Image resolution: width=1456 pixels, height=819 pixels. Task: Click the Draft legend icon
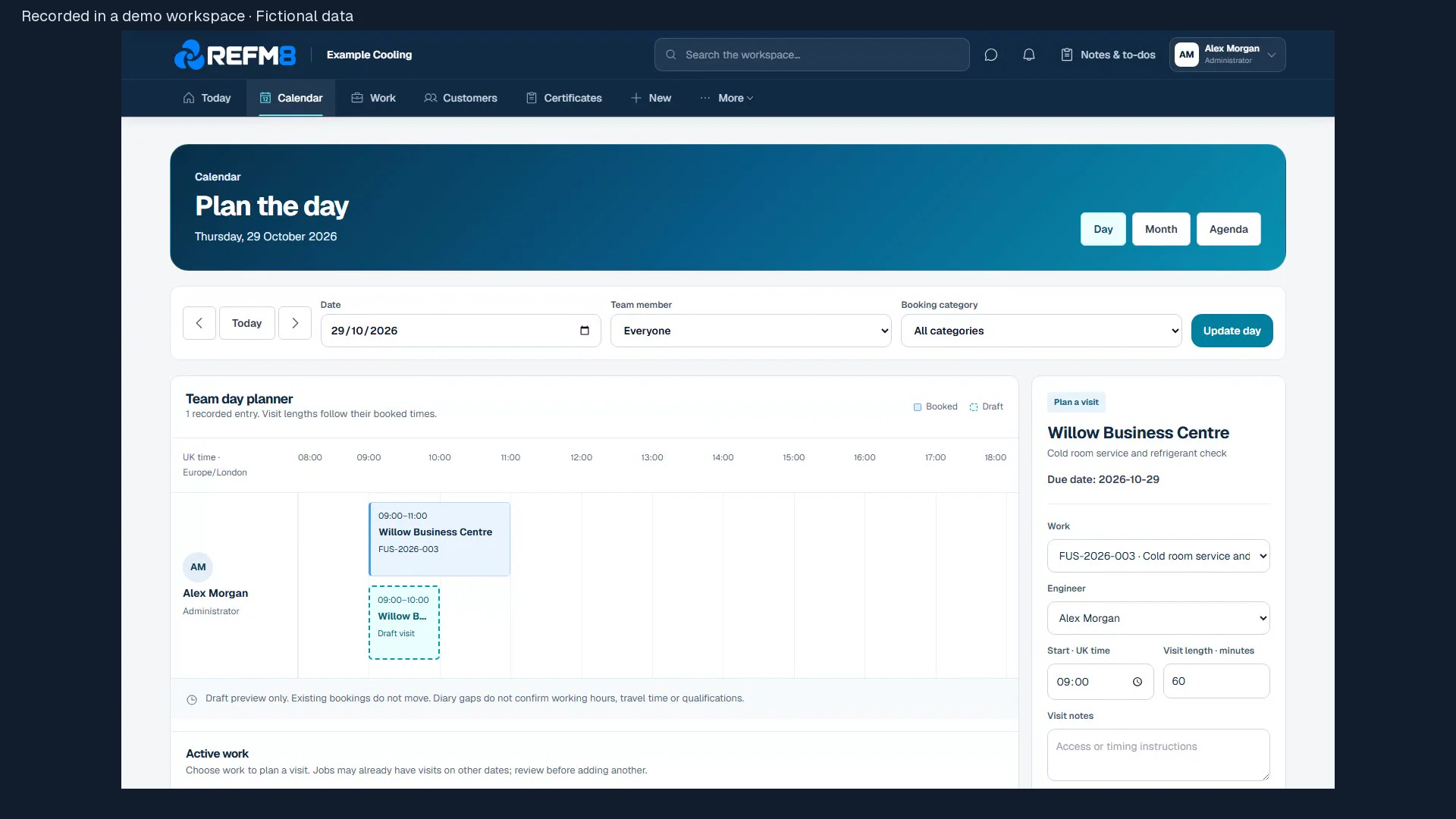(974, 407)
